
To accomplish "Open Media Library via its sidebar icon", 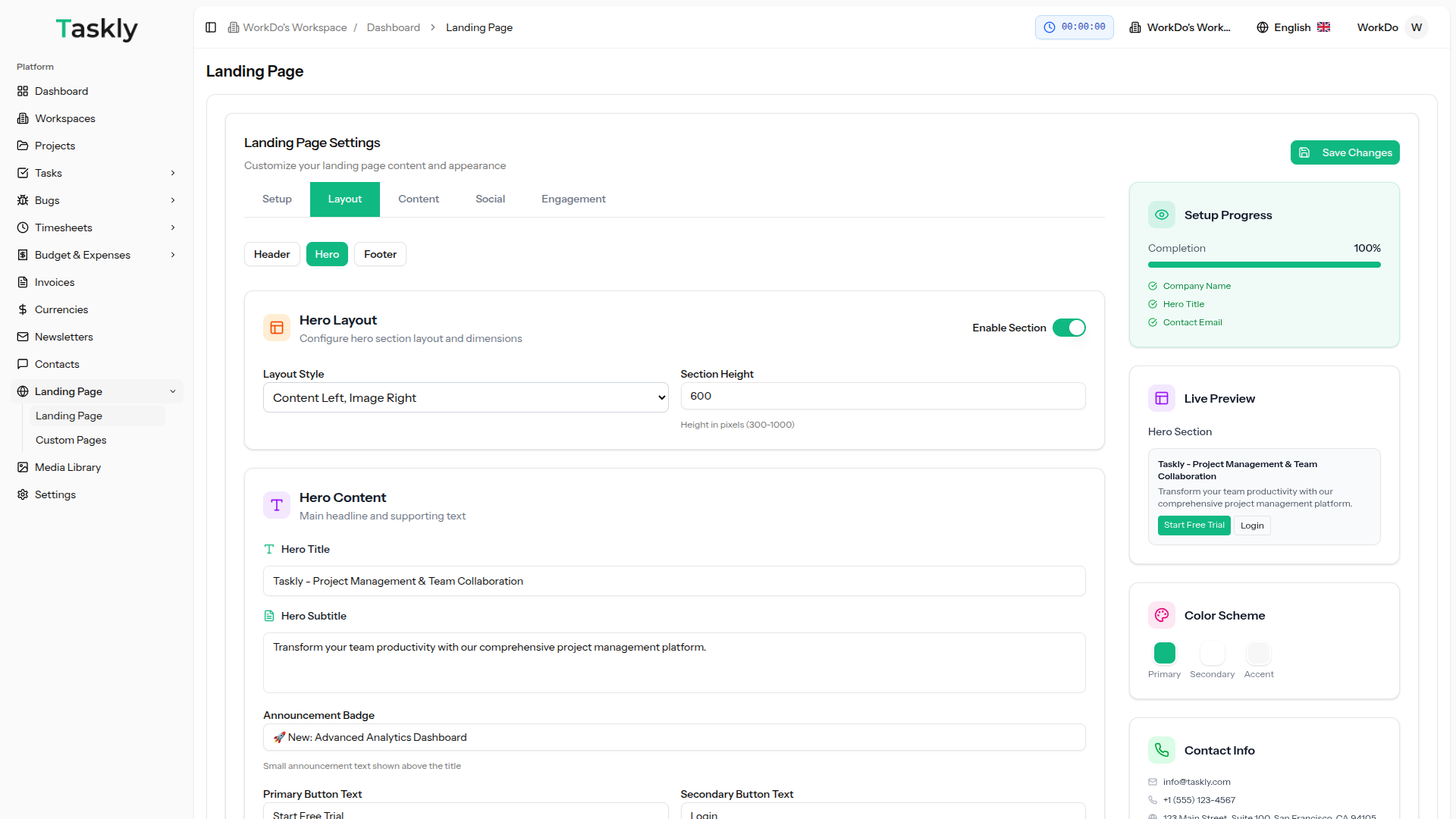I will click(23, 467).
